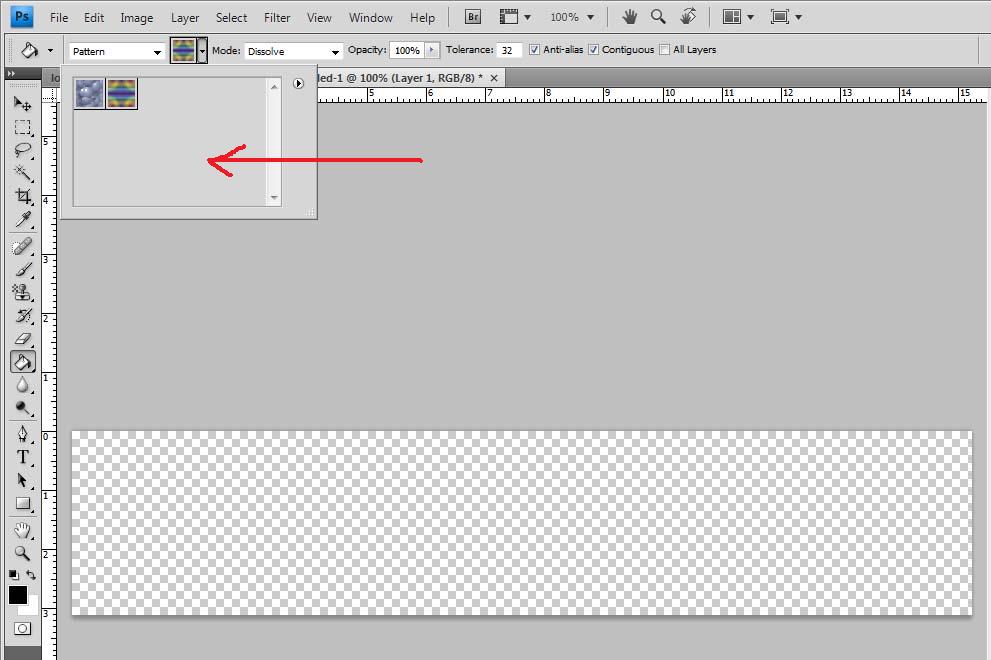This screenshot has width=991, height=660.
Task: Click the Zoom tool in application bar
Action: click(x=658, y=17)
